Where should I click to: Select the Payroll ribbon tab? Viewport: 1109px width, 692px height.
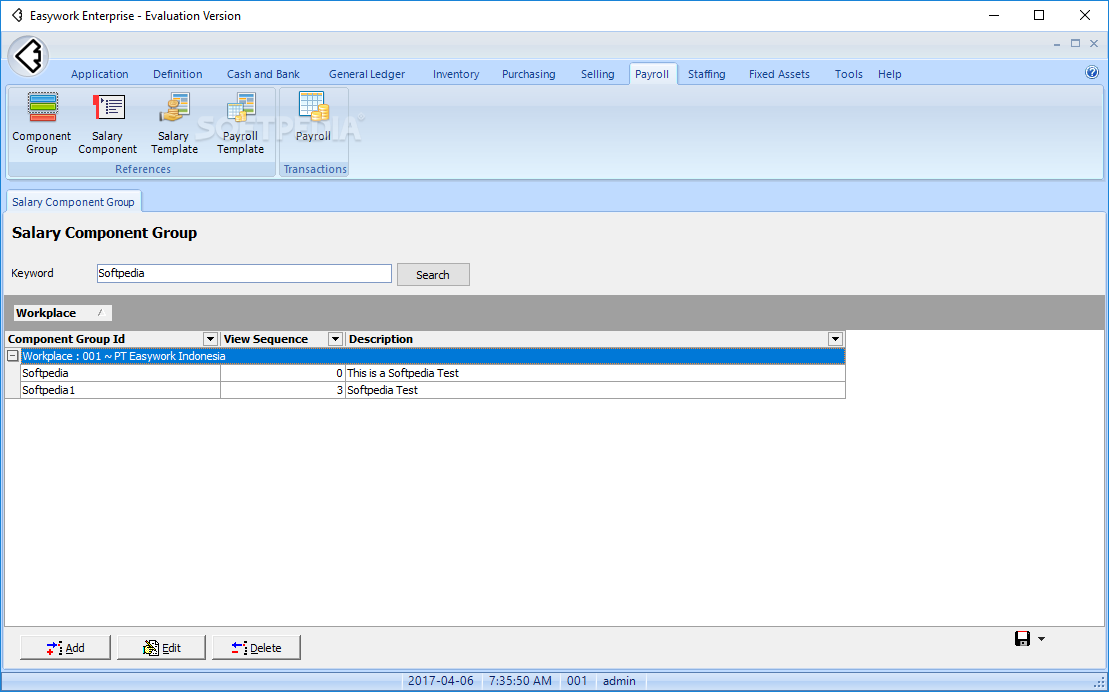[652, 74]
